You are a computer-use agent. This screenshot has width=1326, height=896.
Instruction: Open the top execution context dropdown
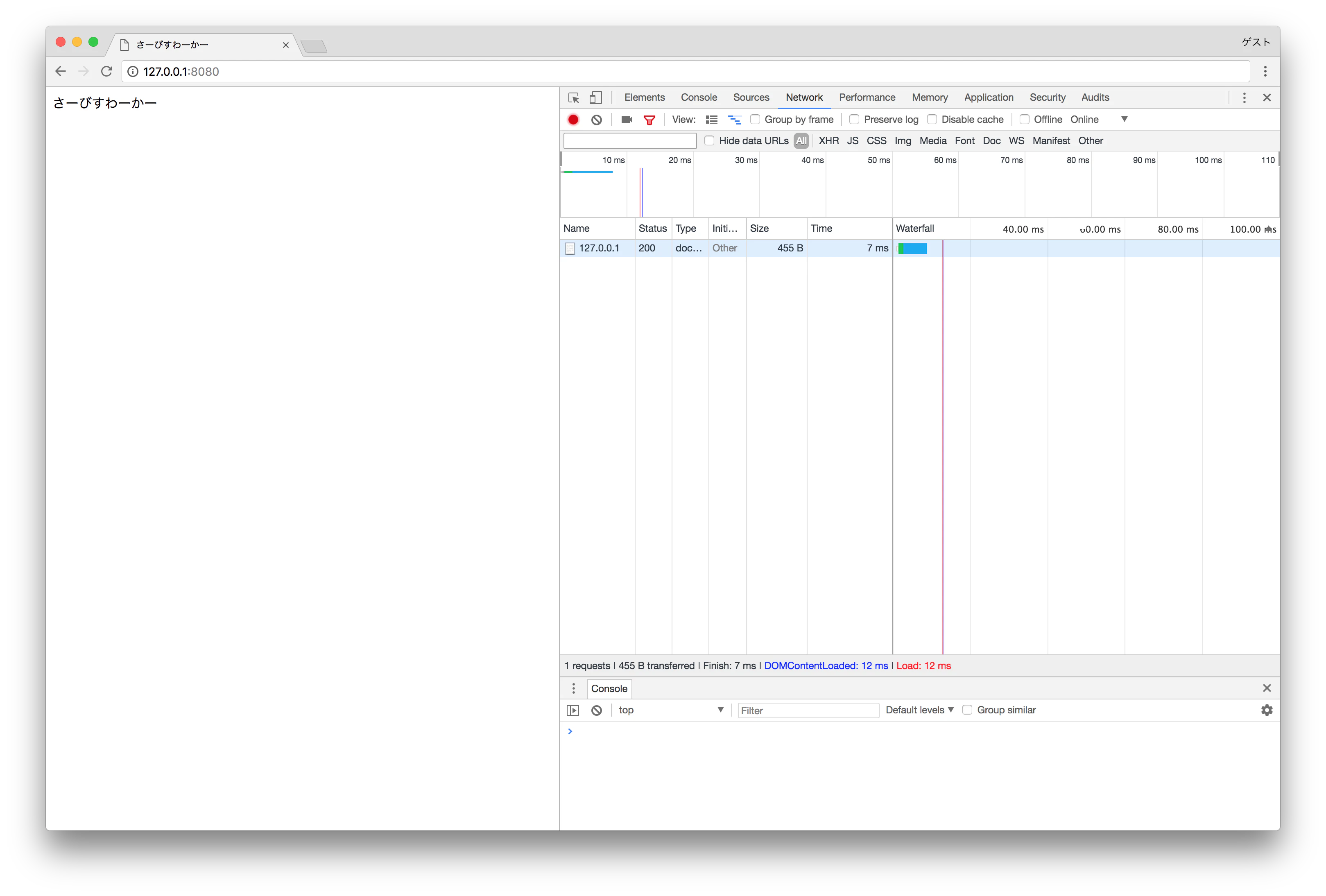[x=671, y=710]
